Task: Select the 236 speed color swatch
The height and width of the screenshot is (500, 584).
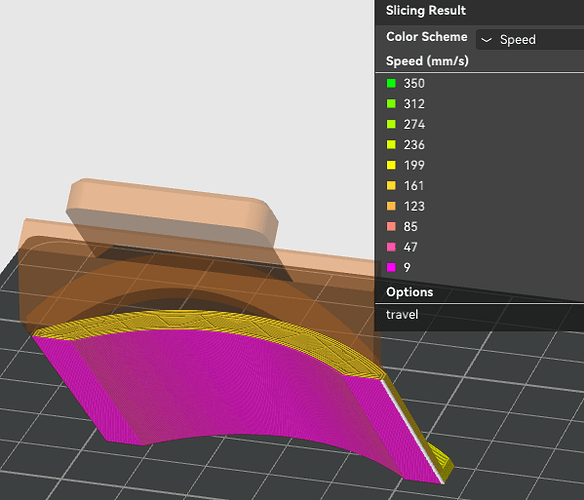Action: (391, 145)
